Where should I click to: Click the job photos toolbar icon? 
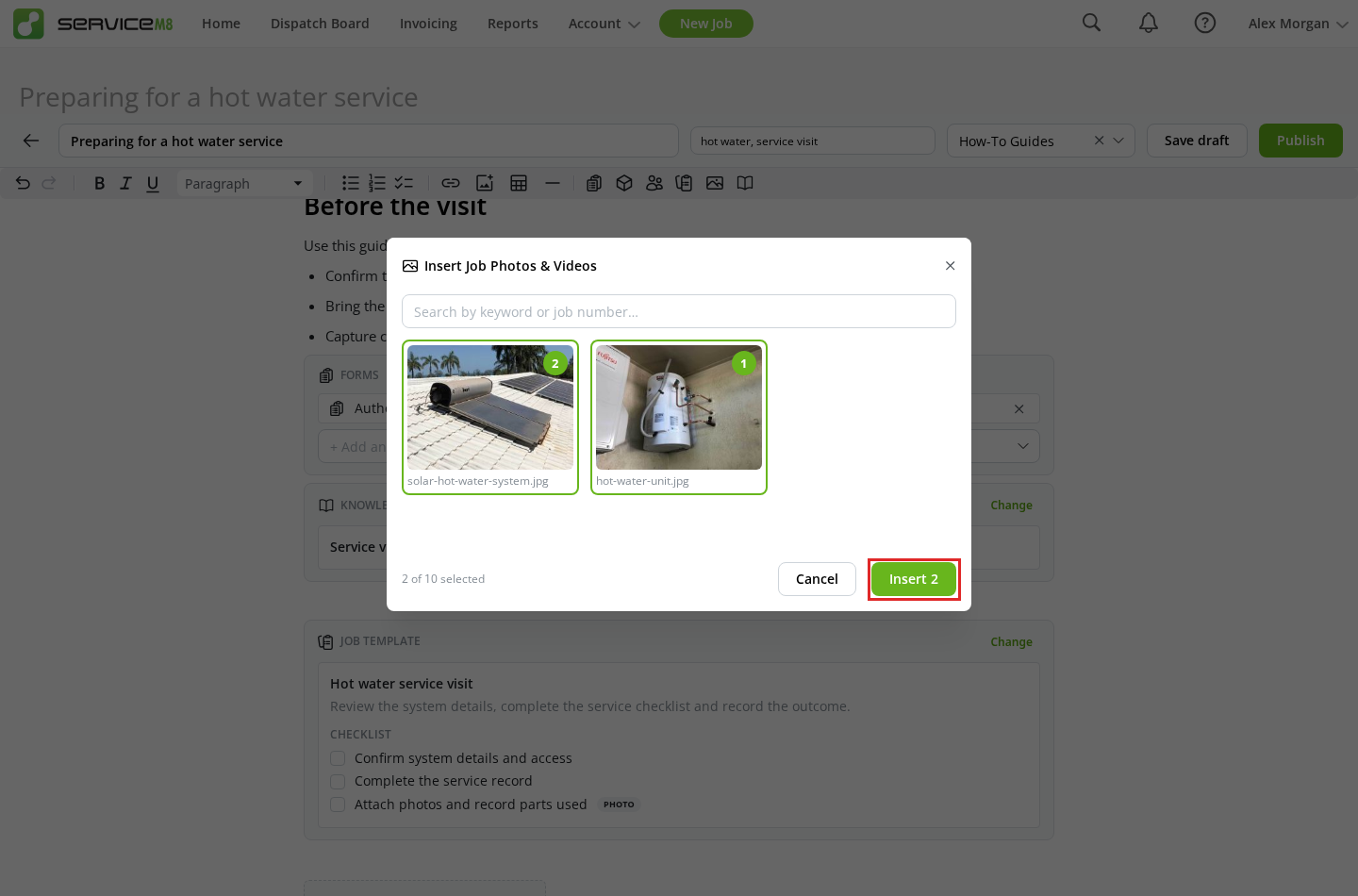(715, 183)
